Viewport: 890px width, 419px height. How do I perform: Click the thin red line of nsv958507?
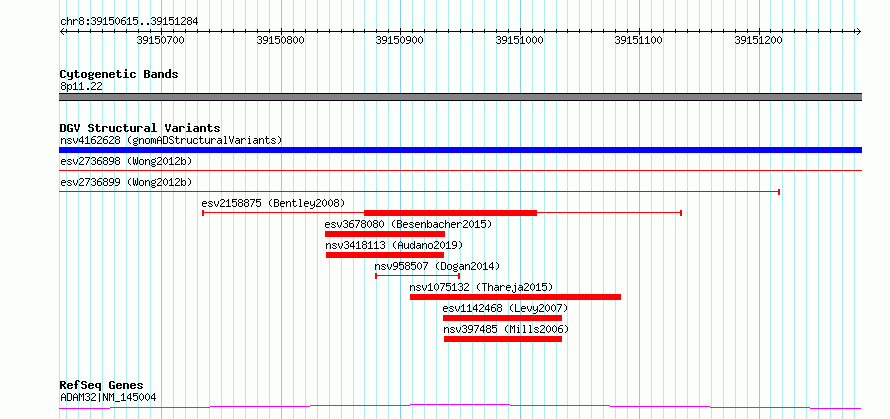click(418, 276)
